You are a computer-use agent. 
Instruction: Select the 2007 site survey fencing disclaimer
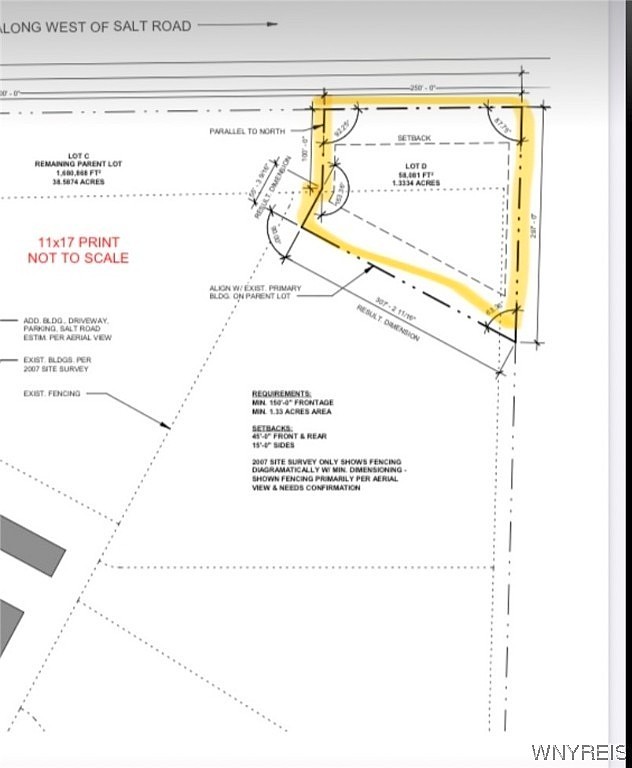(x=325, y=474)
